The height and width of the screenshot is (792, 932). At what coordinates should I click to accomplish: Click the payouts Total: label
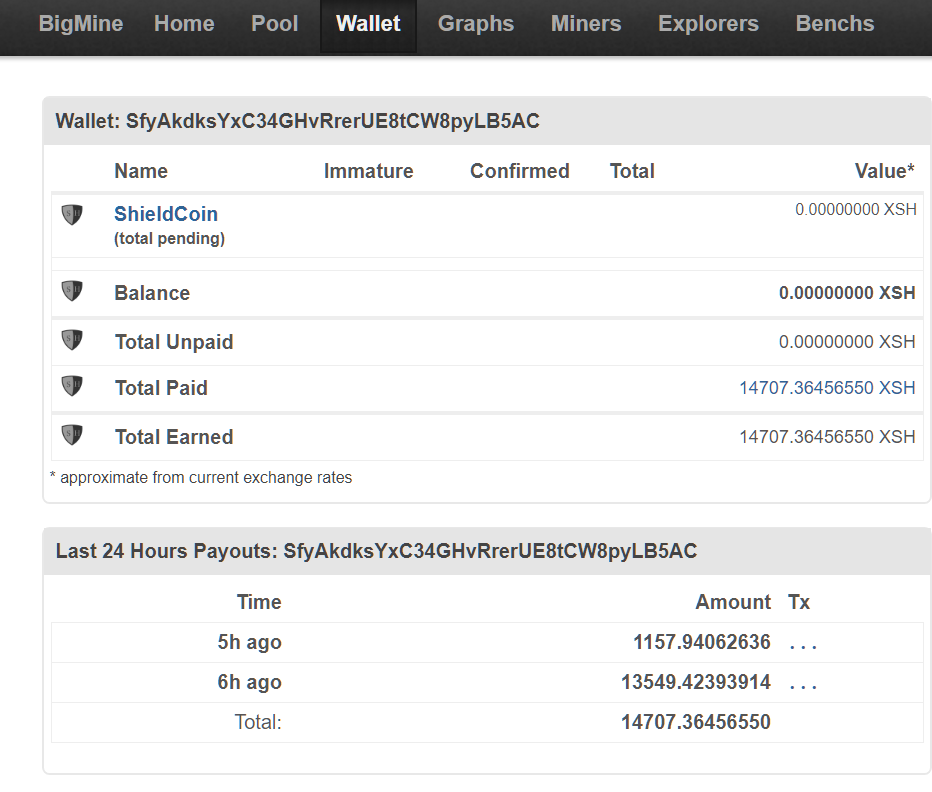[x=258, y=722]
